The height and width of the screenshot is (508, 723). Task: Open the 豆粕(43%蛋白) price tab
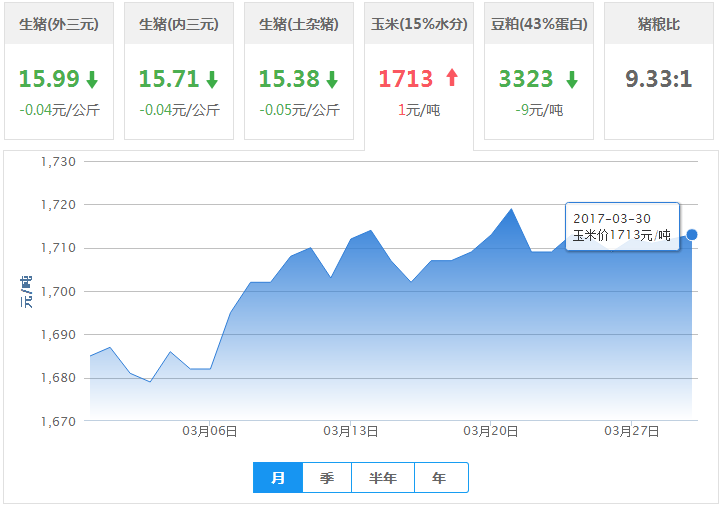point(539,71)
